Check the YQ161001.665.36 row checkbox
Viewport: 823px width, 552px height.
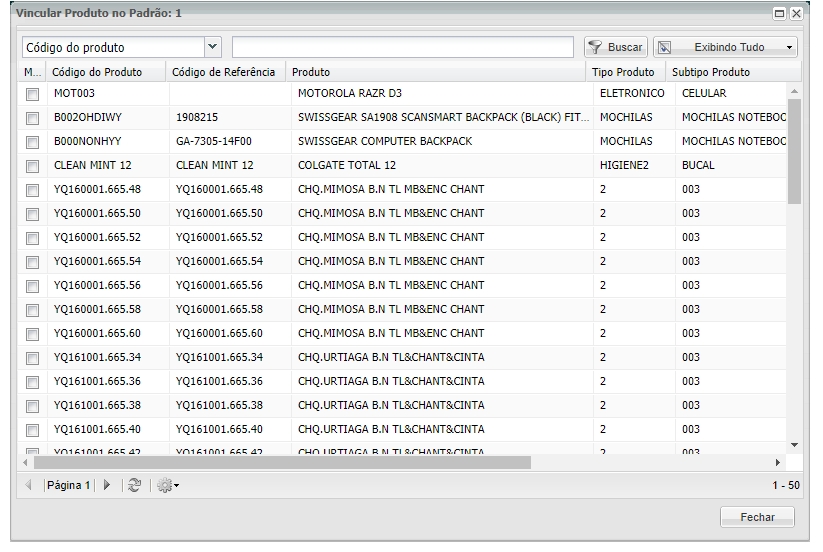click(x=33, y=383)
